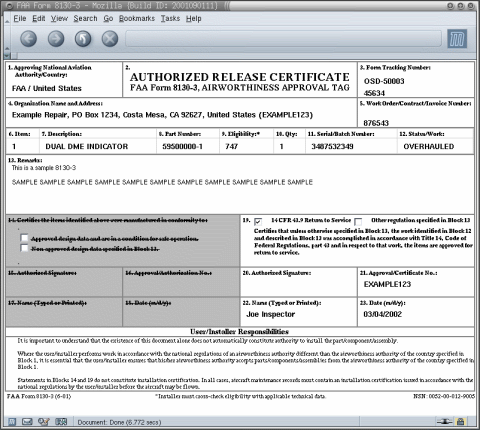Click the security padlock icon

(460, 422)
